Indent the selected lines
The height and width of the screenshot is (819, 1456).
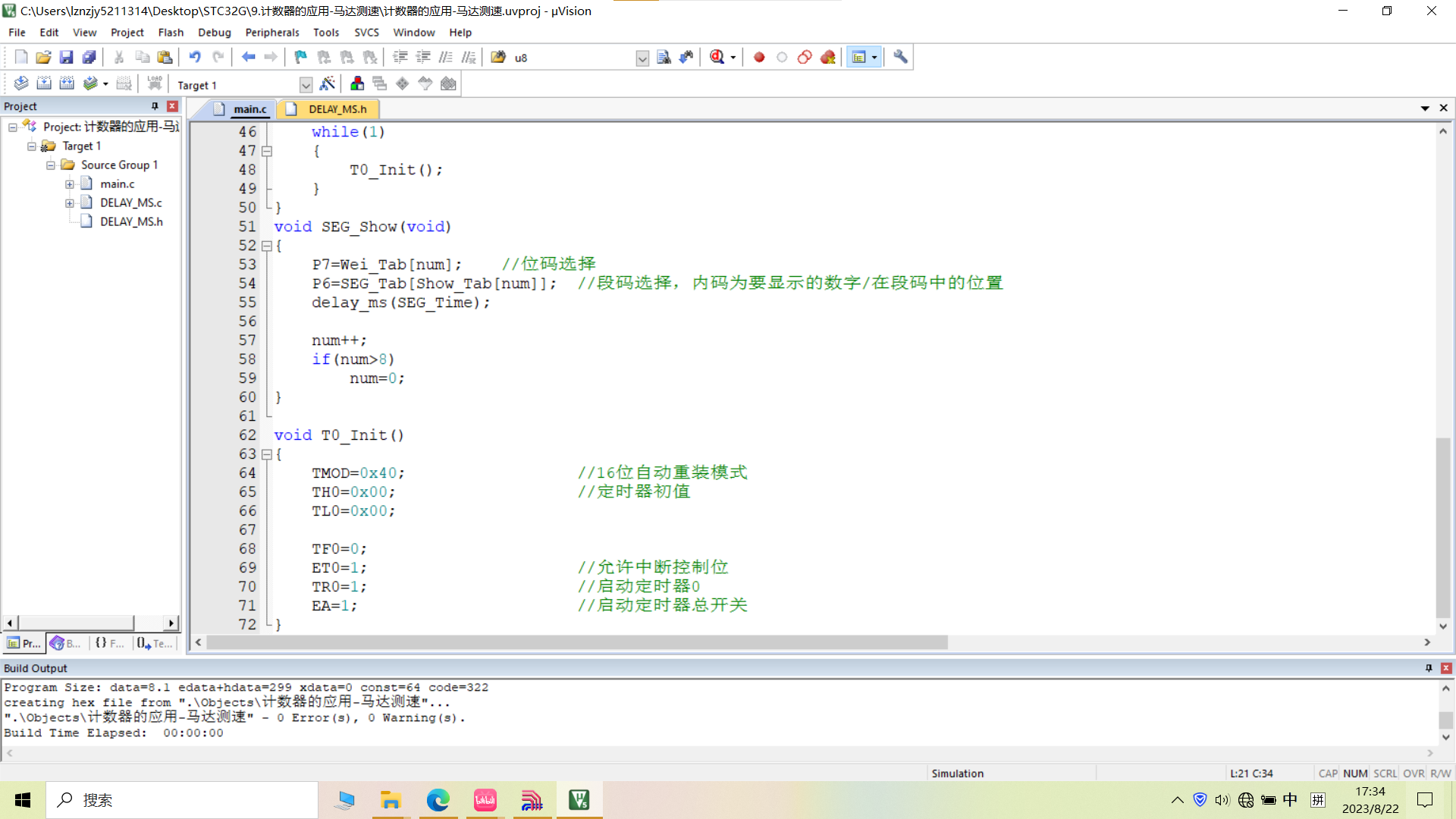(400, 57)
